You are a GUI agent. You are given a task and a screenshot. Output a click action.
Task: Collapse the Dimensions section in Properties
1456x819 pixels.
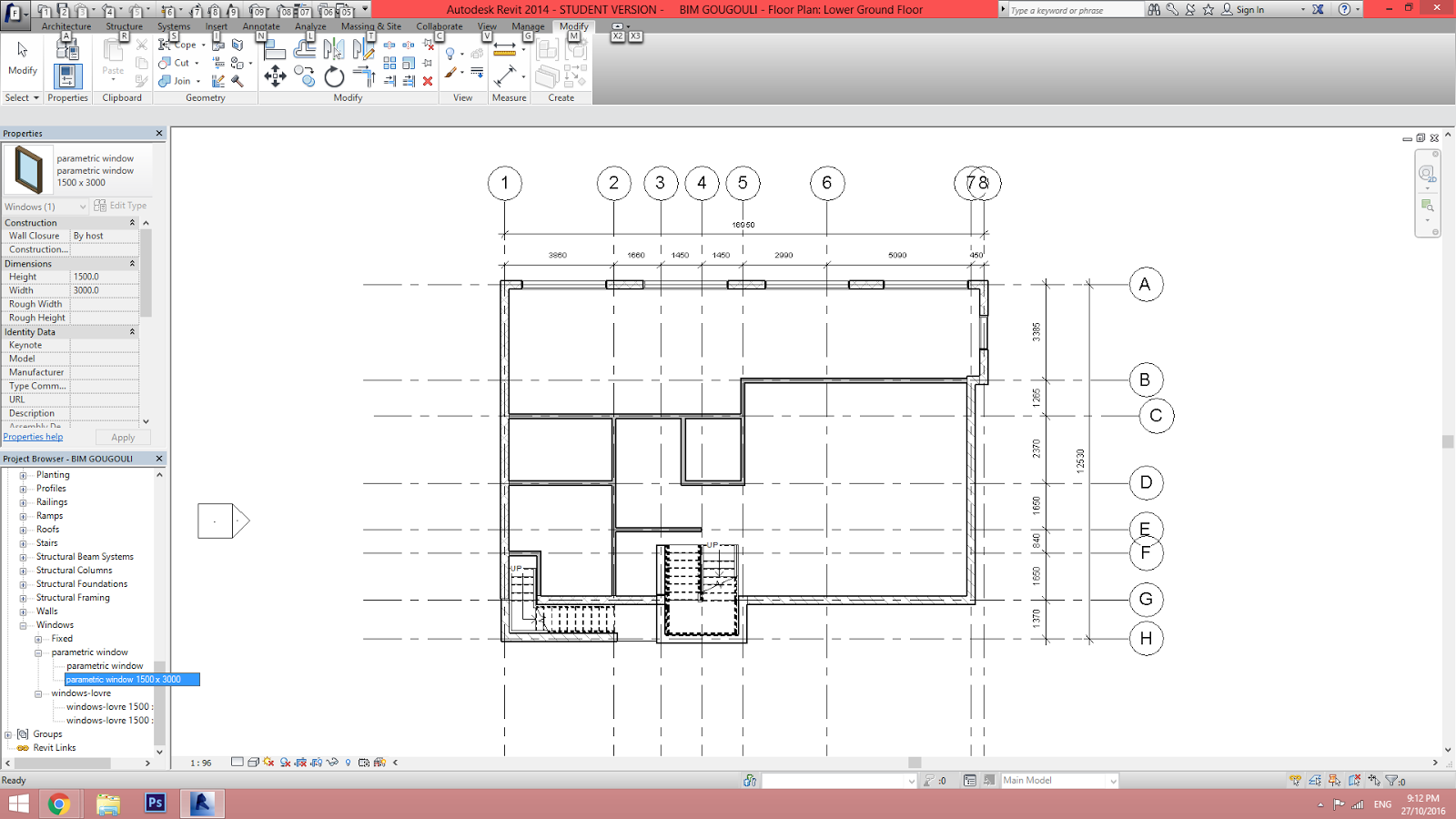[x=132, y=264]
